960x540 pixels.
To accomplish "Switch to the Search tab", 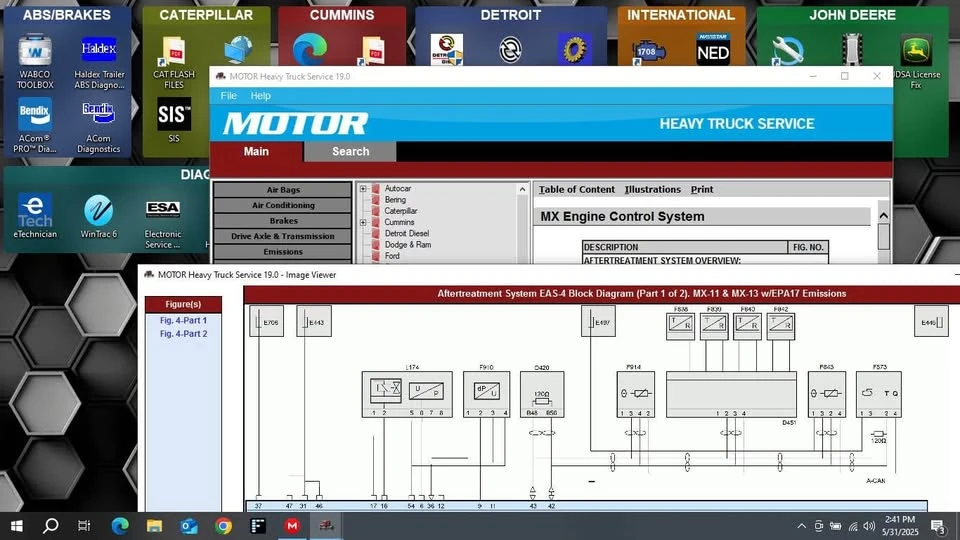I will pos(350,151).
